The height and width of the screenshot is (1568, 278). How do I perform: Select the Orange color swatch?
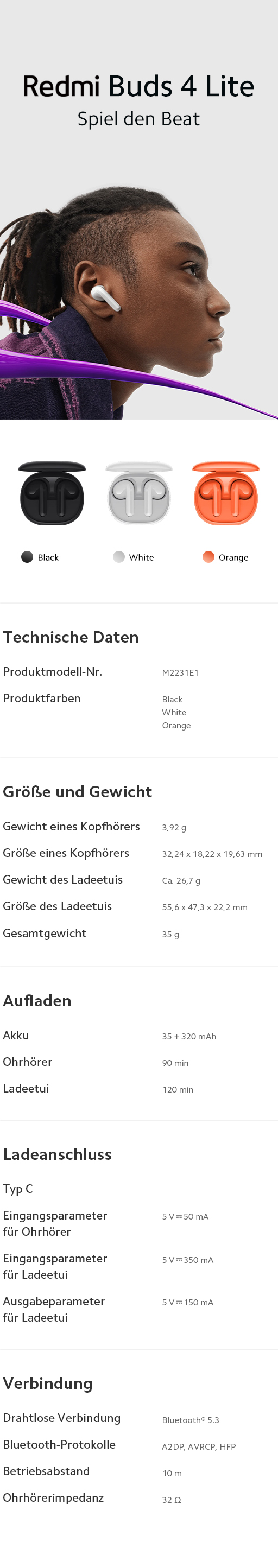tap(208, 557)
